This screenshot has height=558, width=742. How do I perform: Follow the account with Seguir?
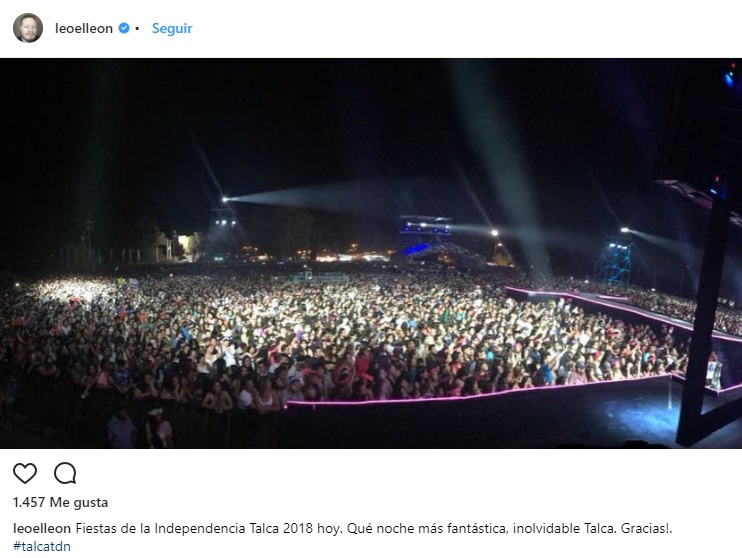(x=172, y=29)
